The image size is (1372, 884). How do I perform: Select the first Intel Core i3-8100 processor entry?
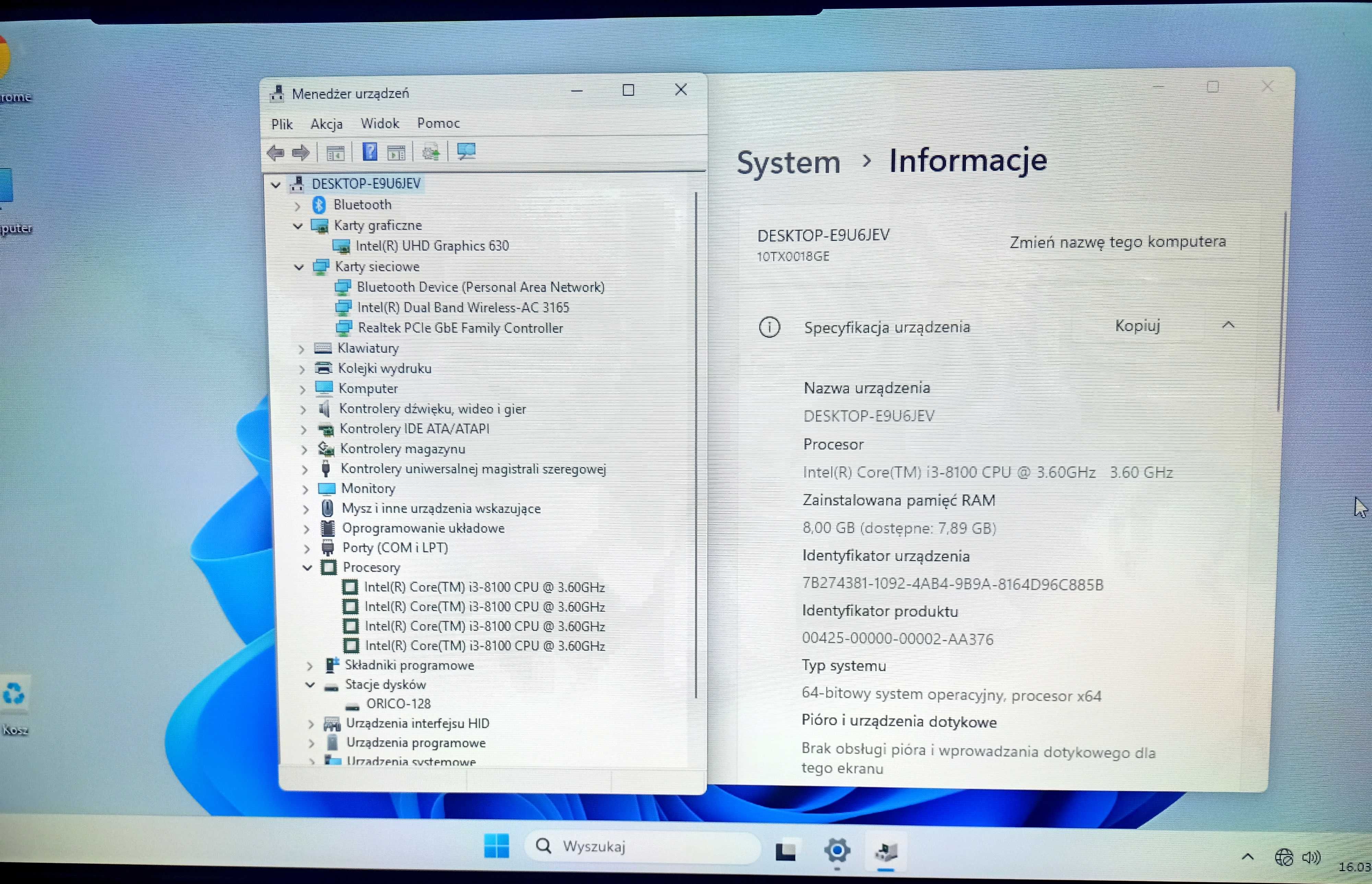[x=485, y=587]
